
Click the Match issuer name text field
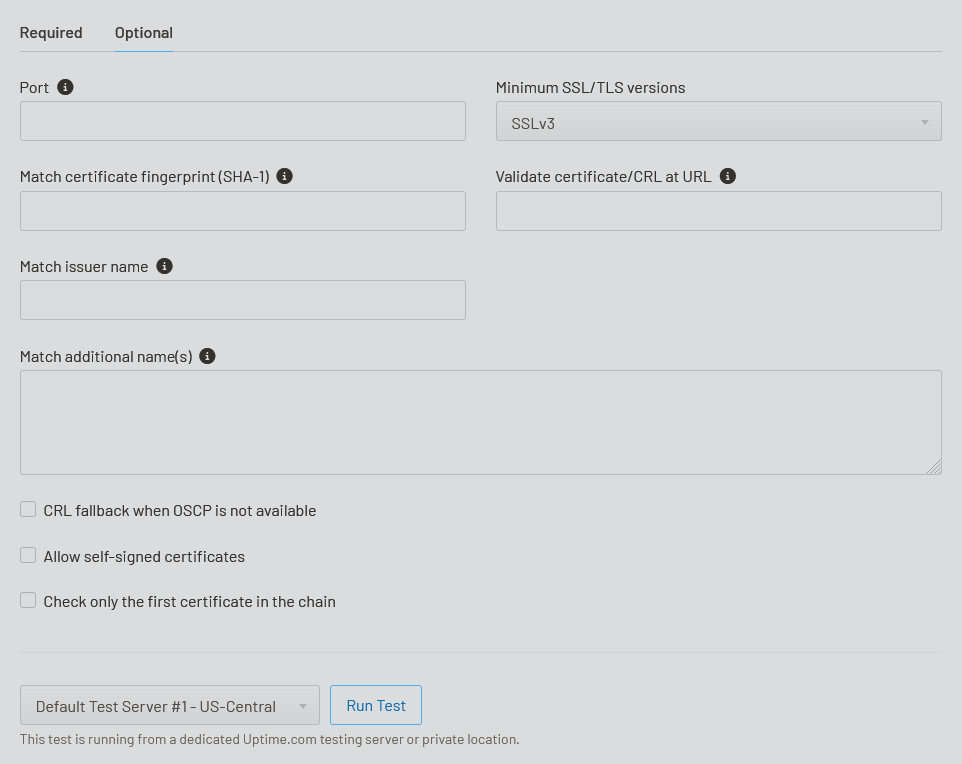[242, 300]
